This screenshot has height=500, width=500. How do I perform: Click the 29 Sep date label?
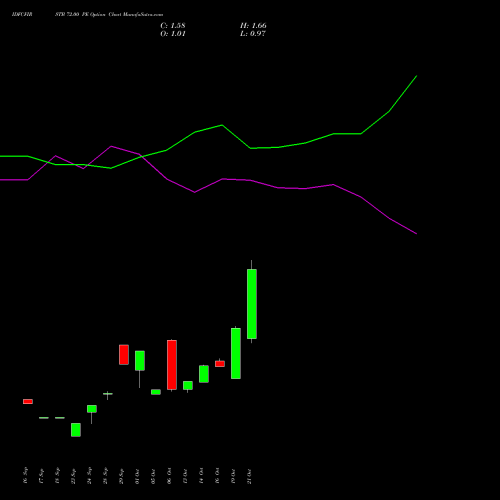click(122, 476)
